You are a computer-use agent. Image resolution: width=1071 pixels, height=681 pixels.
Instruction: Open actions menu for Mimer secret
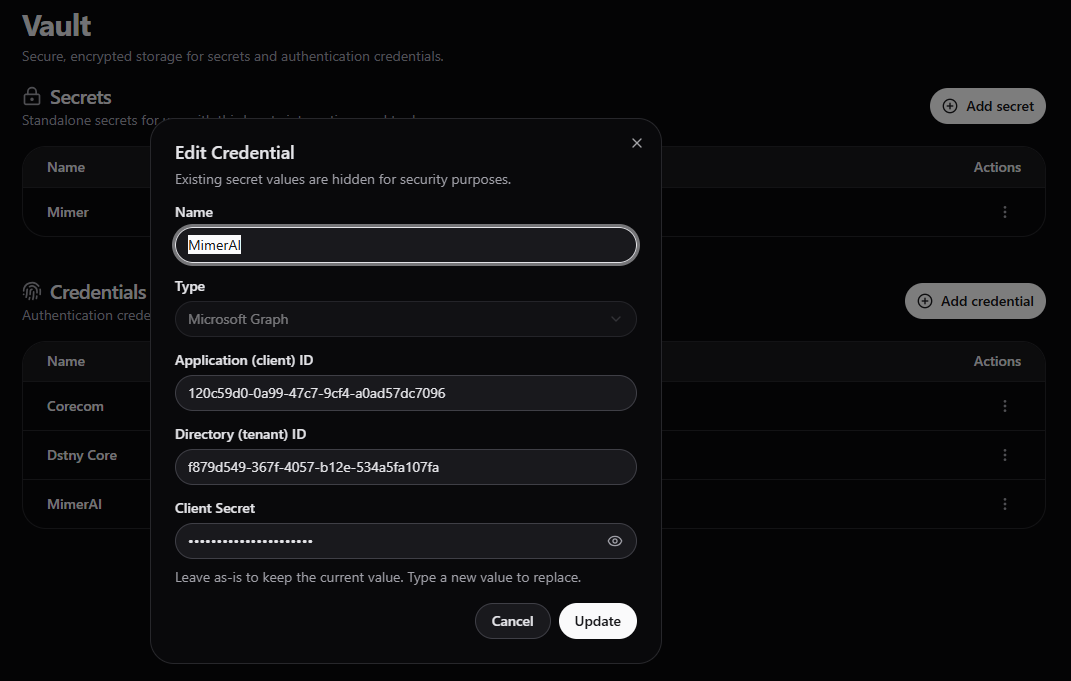1004,212
